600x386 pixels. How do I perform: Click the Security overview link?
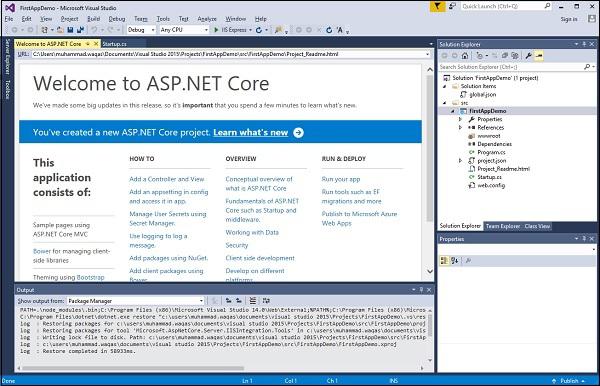[237, 245]
